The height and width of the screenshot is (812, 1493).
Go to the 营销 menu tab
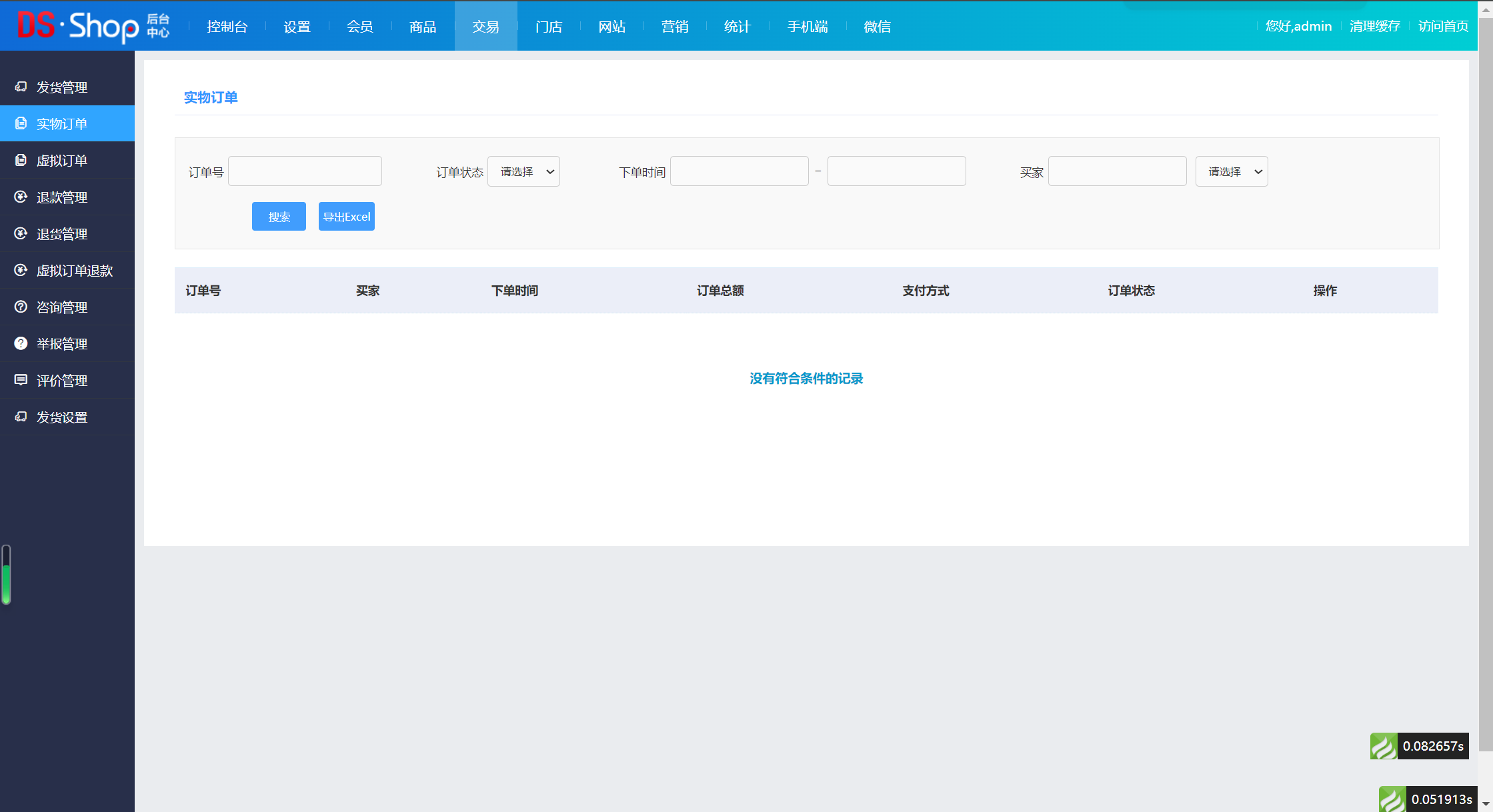[675, 27]
